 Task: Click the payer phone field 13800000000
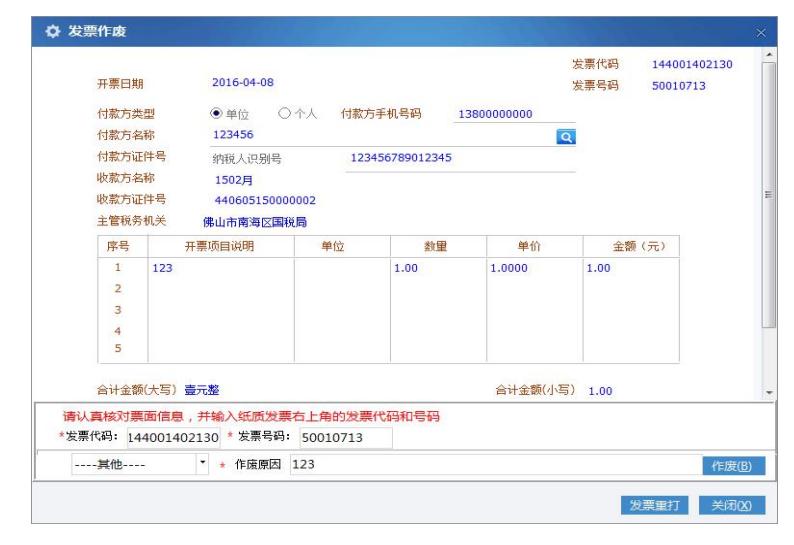pyautogui.click(x=514, y=114)
